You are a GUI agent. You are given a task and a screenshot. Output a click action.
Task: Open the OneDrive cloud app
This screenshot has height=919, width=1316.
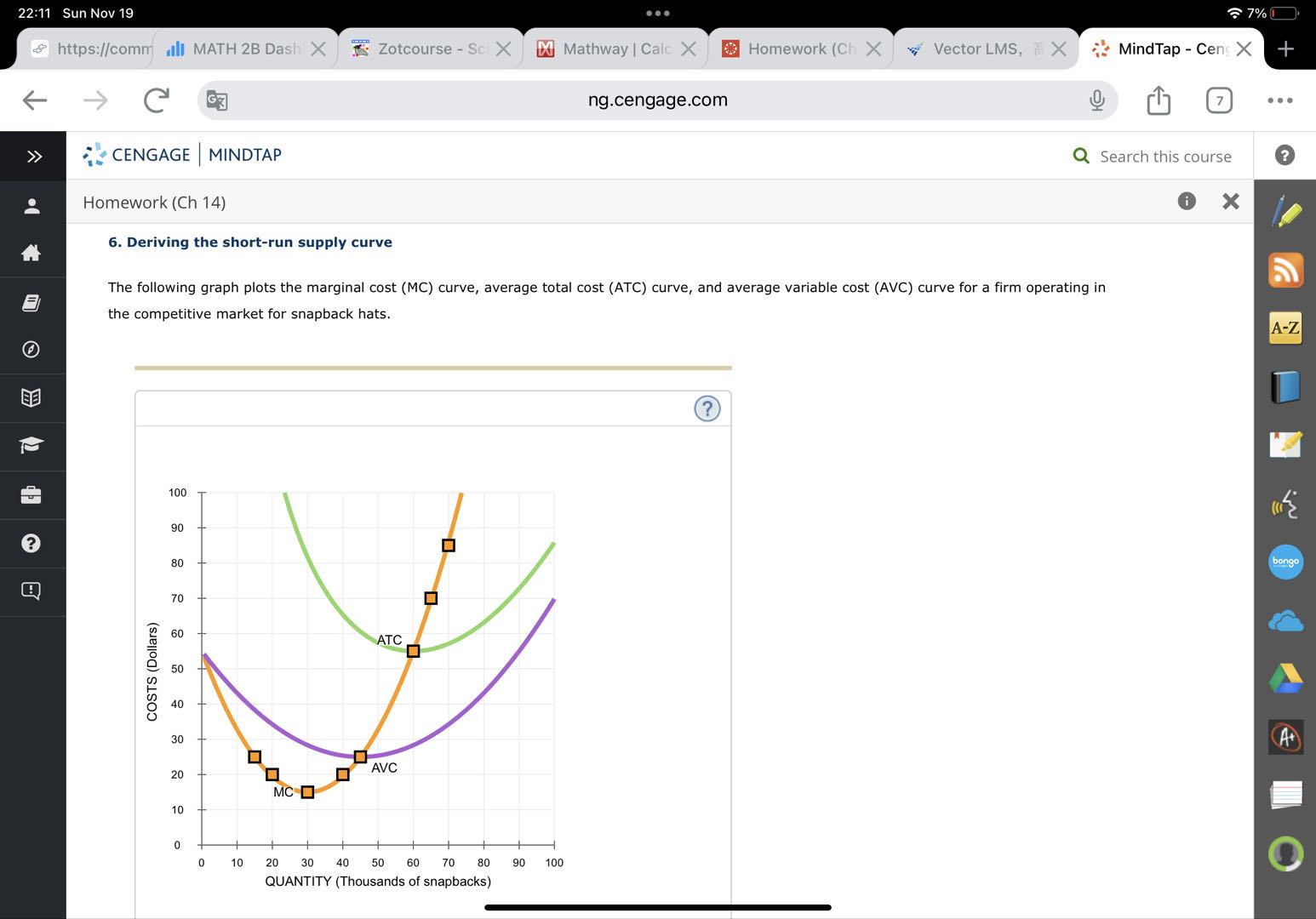click(x=1285, y=621)
